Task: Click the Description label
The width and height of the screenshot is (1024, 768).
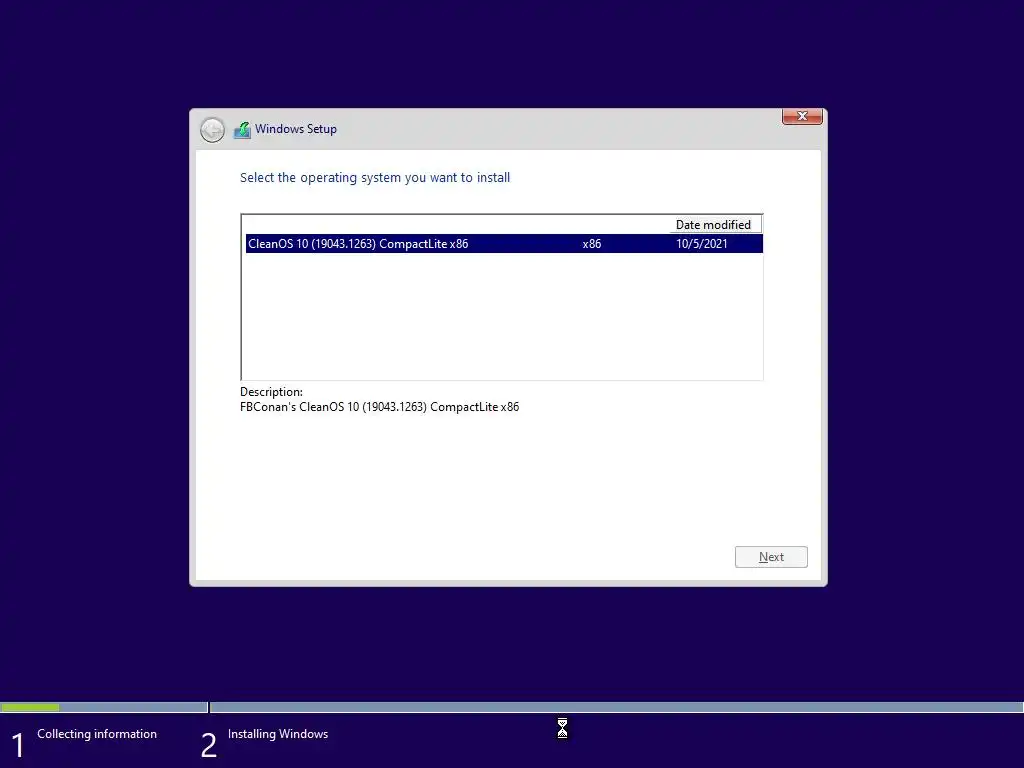Action: click(271, 392)
